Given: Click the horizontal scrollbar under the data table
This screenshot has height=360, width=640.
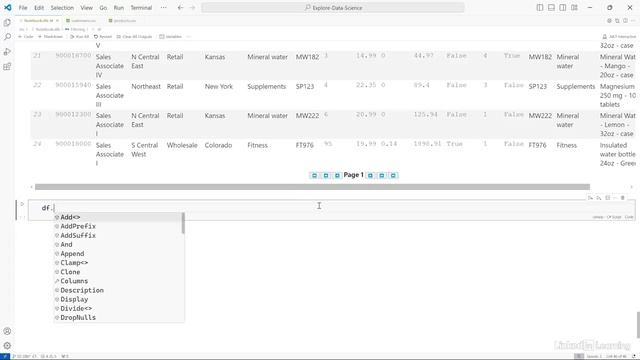Looking at the screenshot, I should click(x=312, y=187).
